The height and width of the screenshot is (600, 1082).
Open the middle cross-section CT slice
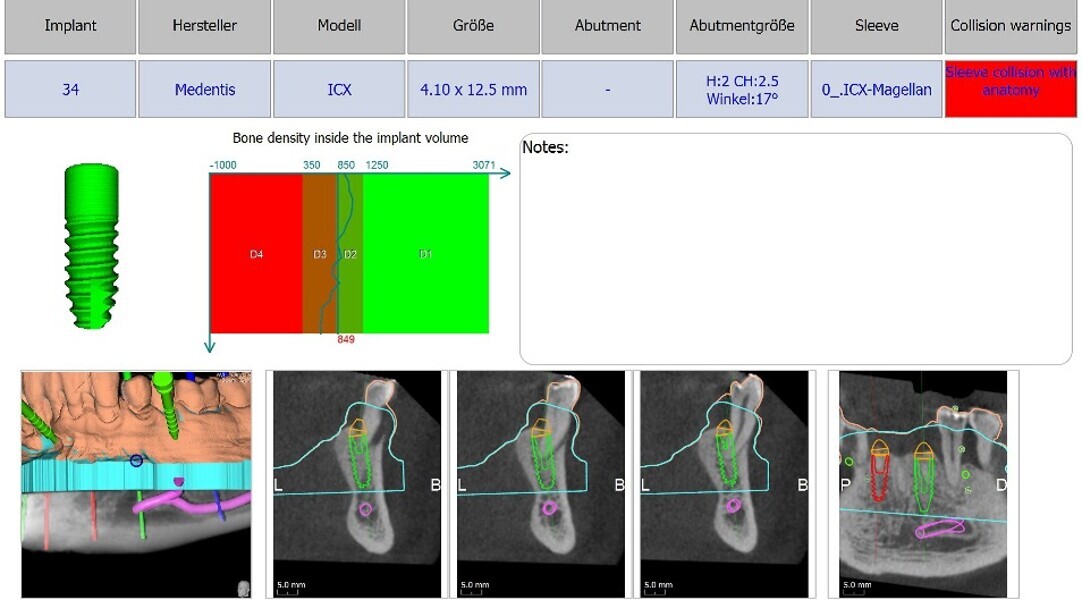pyautogui.click(x=540, y=484)
